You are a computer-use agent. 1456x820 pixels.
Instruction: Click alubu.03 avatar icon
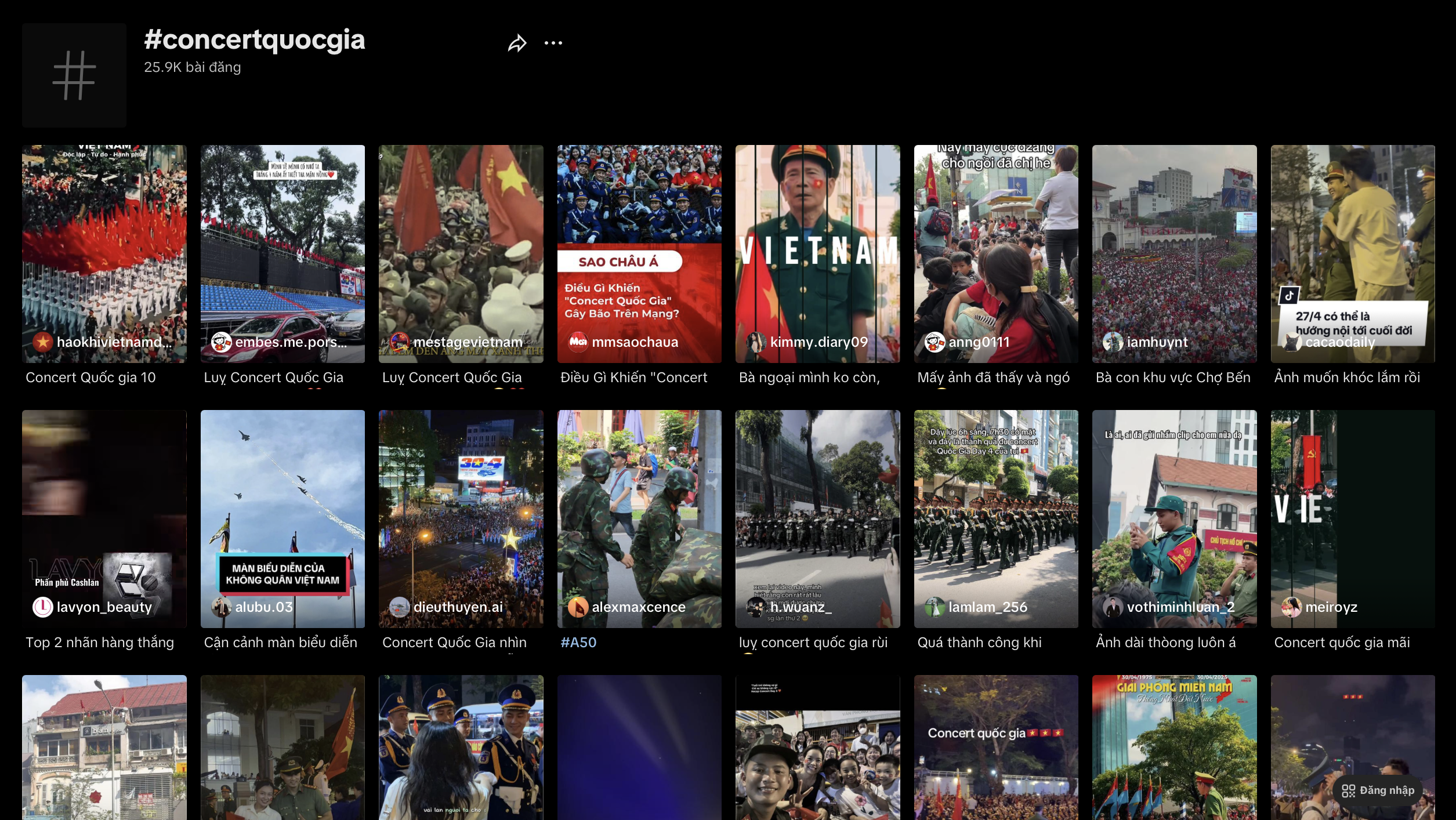221,607
